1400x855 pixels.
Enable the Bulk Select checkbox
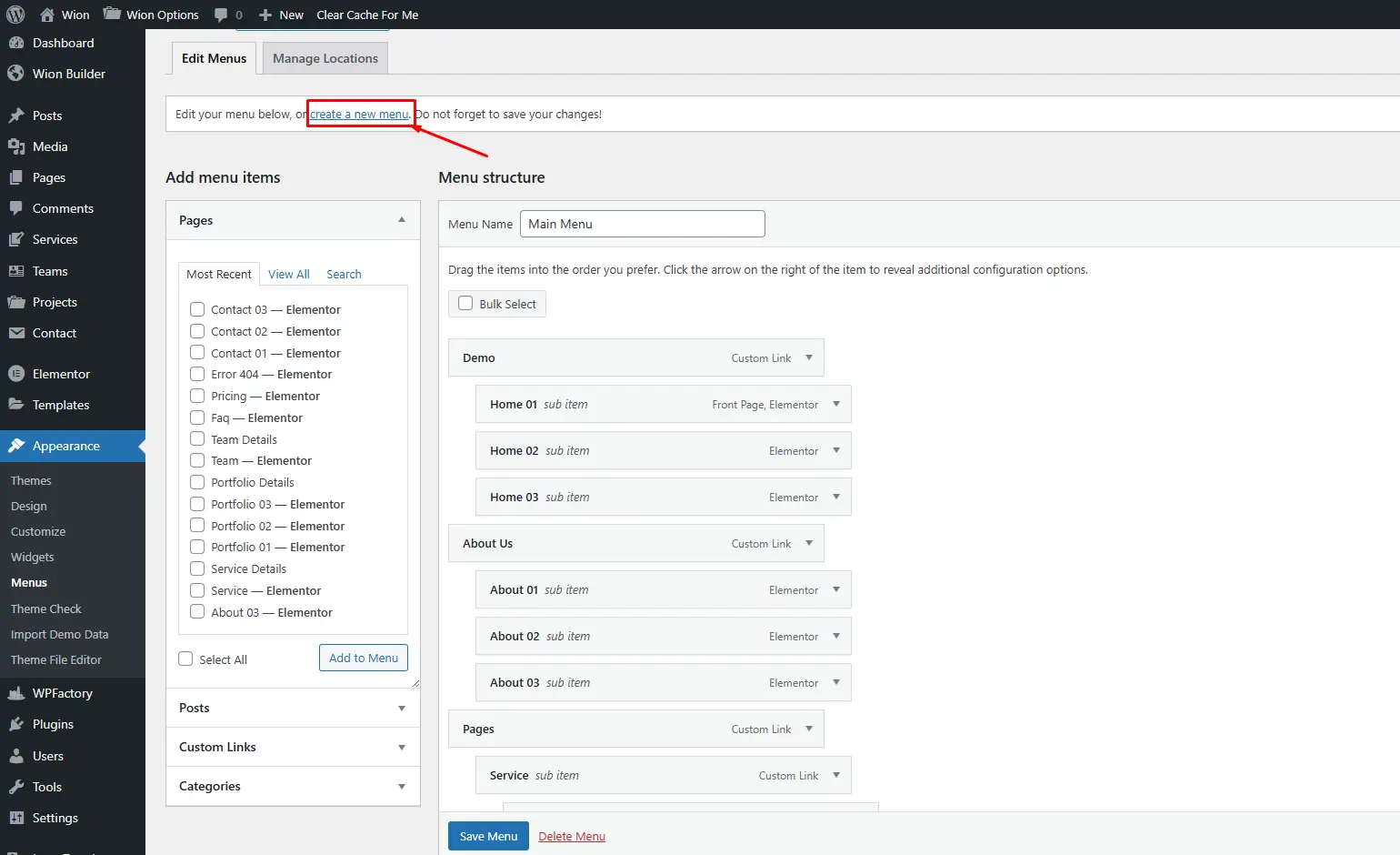pos(465,304)
